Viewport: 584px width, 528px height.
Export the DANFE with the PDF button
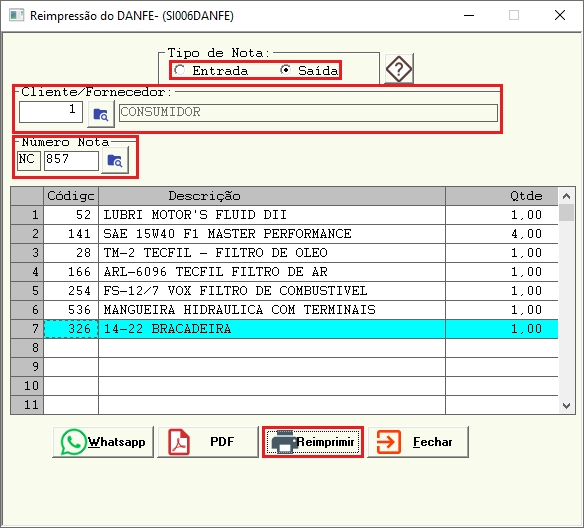pos(208,442)
